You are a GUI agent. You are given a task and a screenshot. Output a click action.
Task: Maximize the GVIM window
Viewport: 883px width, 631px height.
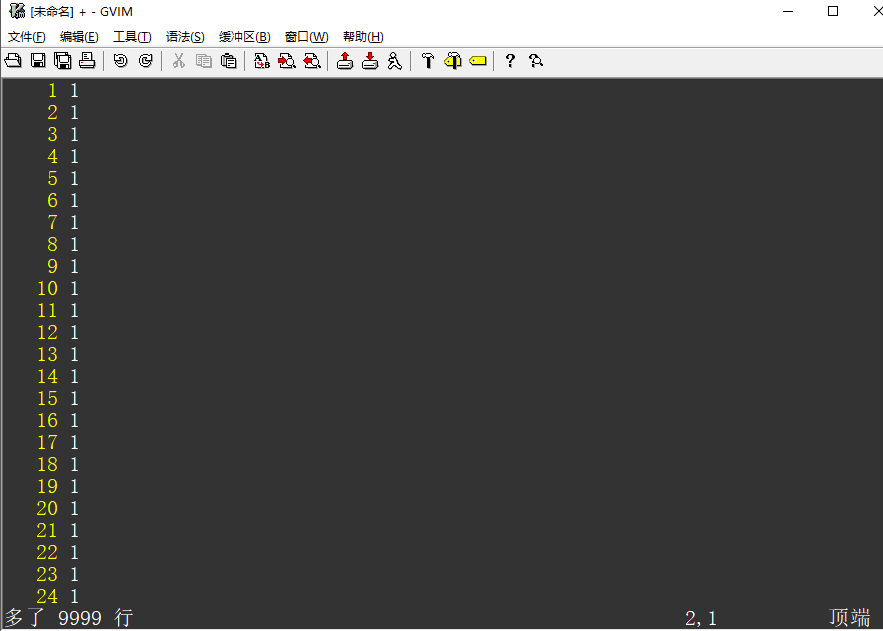(x=833, y=11)
